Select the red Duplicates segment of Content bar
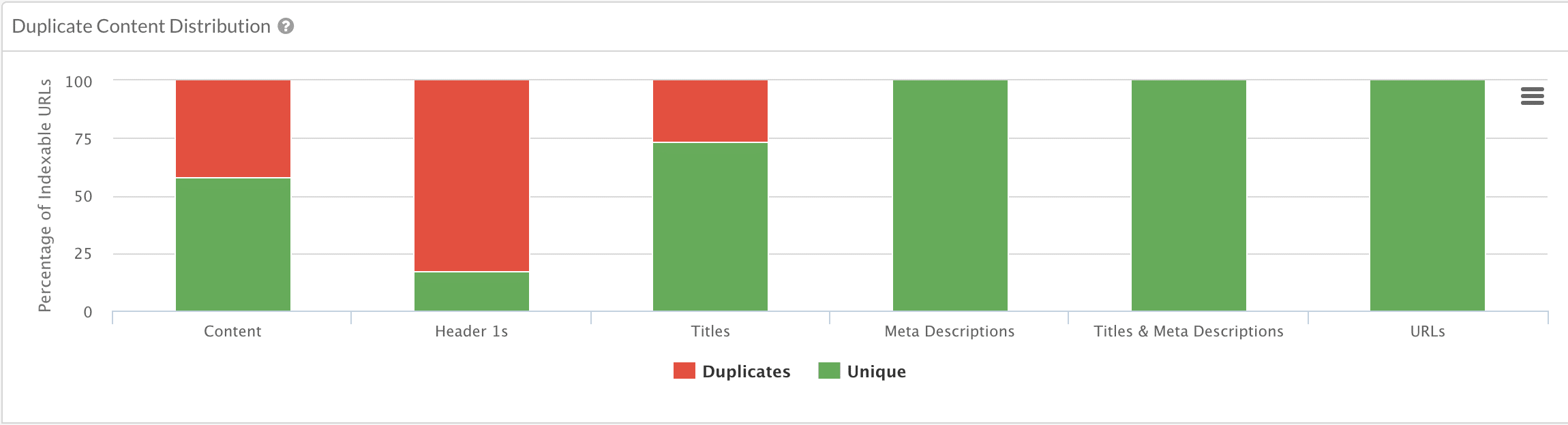 coord(233,129)
